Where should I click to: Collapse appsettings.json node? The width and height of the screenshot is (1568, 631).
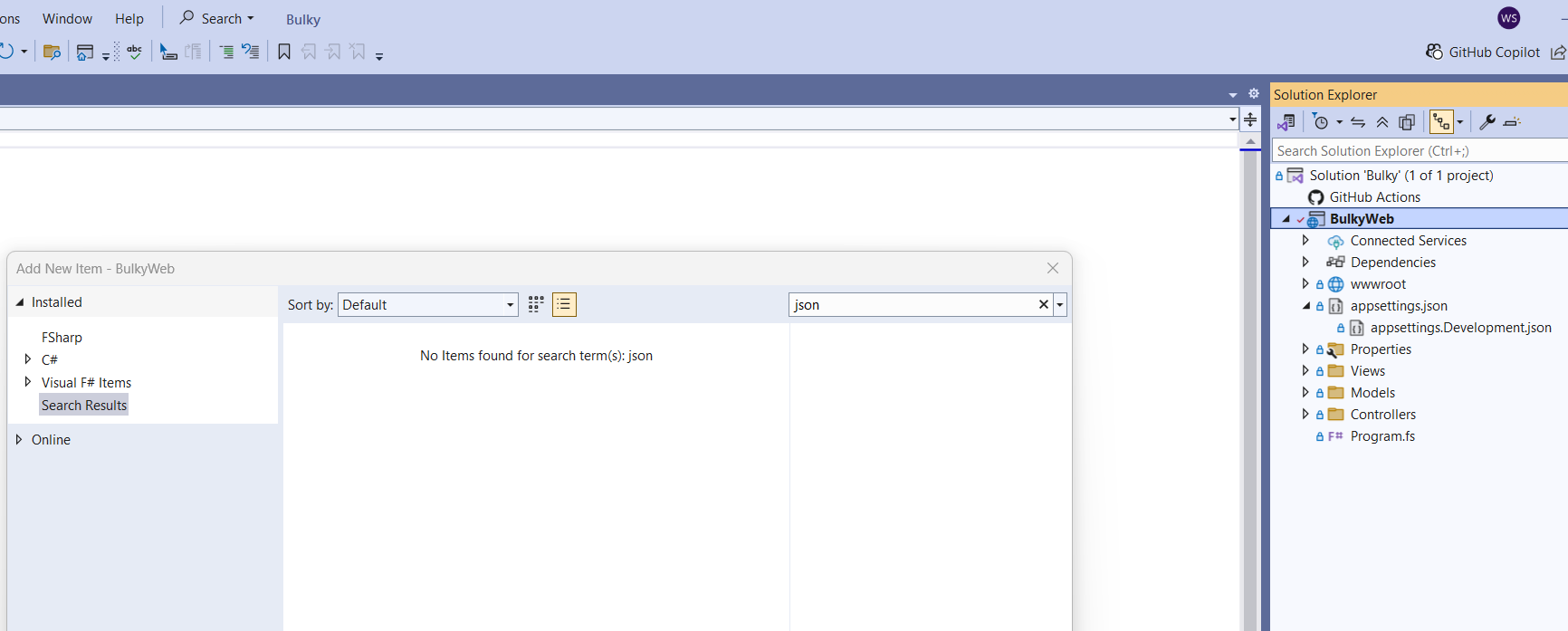(x=1306, y=305)
